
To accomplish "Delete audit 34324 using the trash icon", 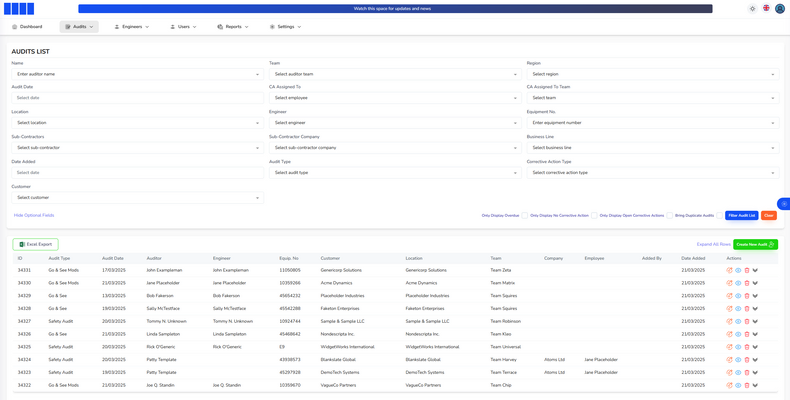I will click(747, 360).
